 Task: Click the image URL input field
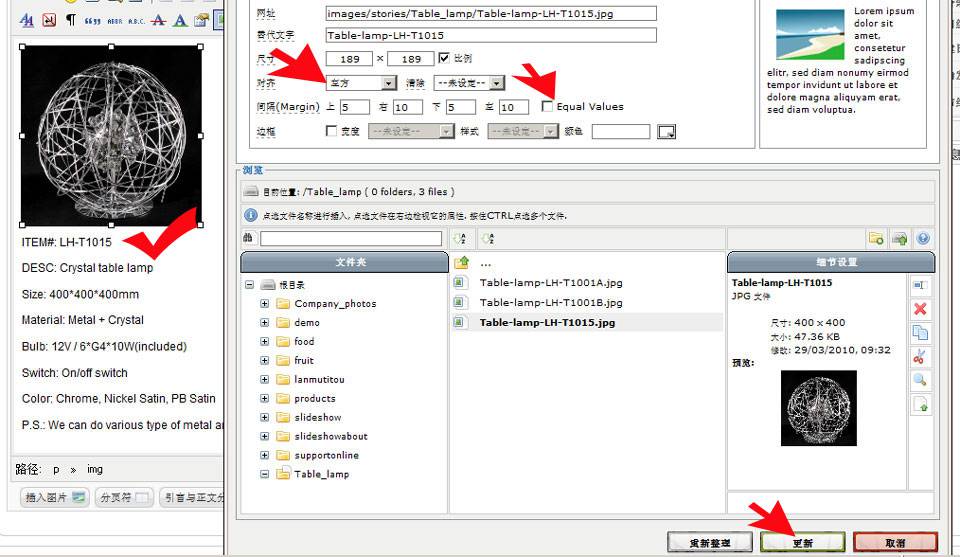[x=491, y=13]
